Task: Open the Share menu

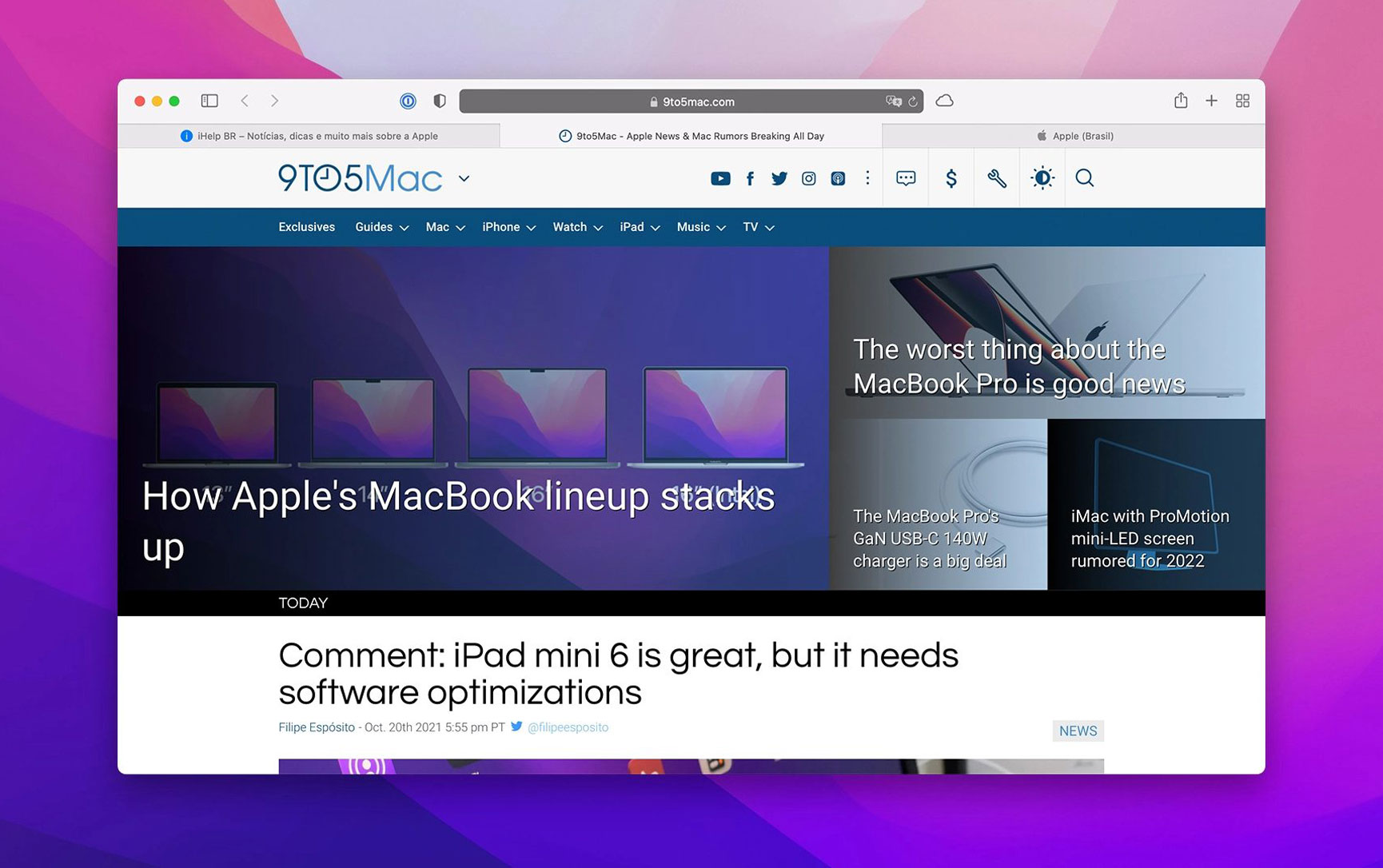Action: pos(1181,100)
